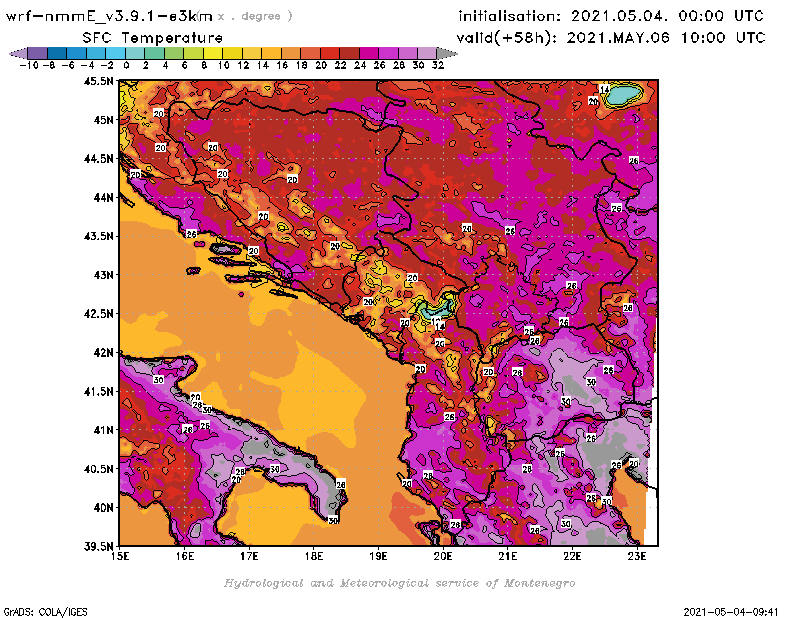Click the 'SFC Temperature' title

click(x=153, y=38)
